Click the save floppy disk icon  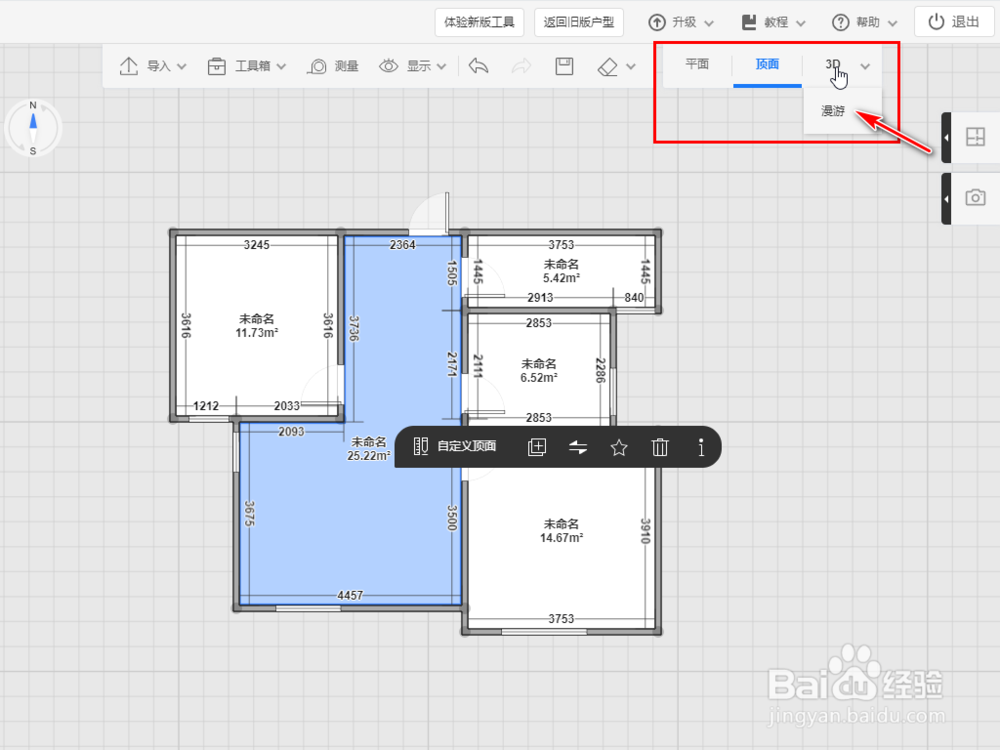point(564,66)
